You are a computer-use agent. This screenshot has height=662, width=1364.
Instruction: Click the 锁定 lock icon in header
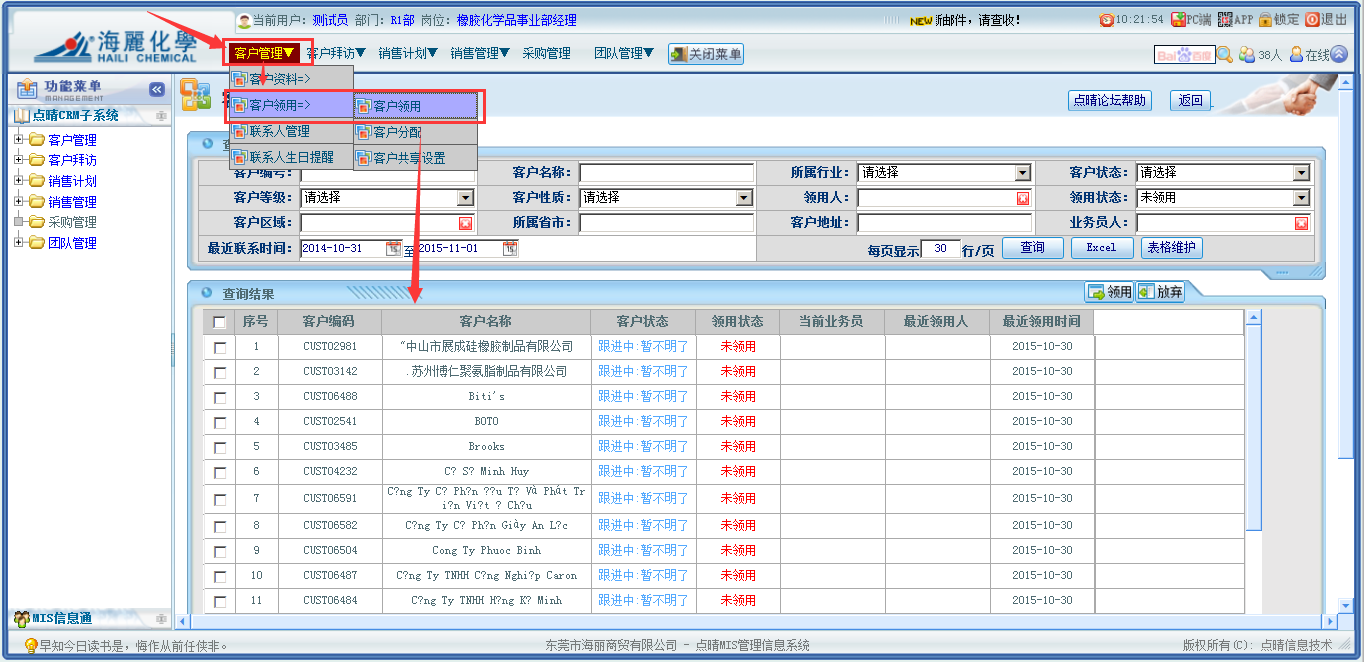pos(1264,19)
